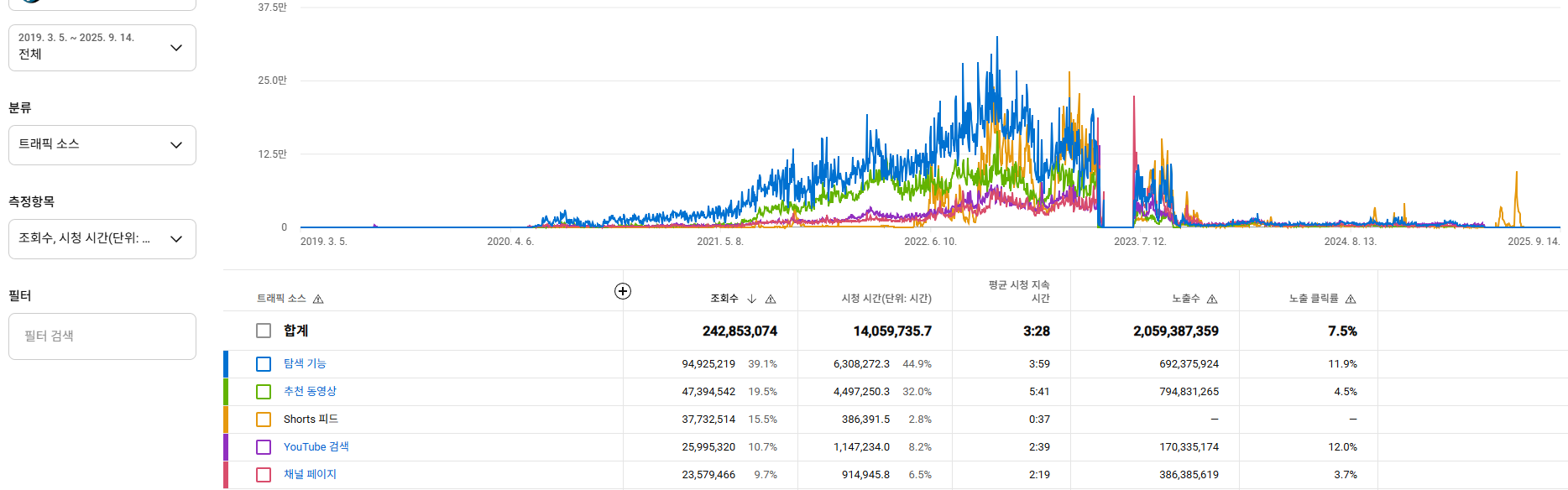Tick the 합계 total row checkbox
Viewport: 1568px width, 490px height.
pyautogui.click(x=264, y=331)
